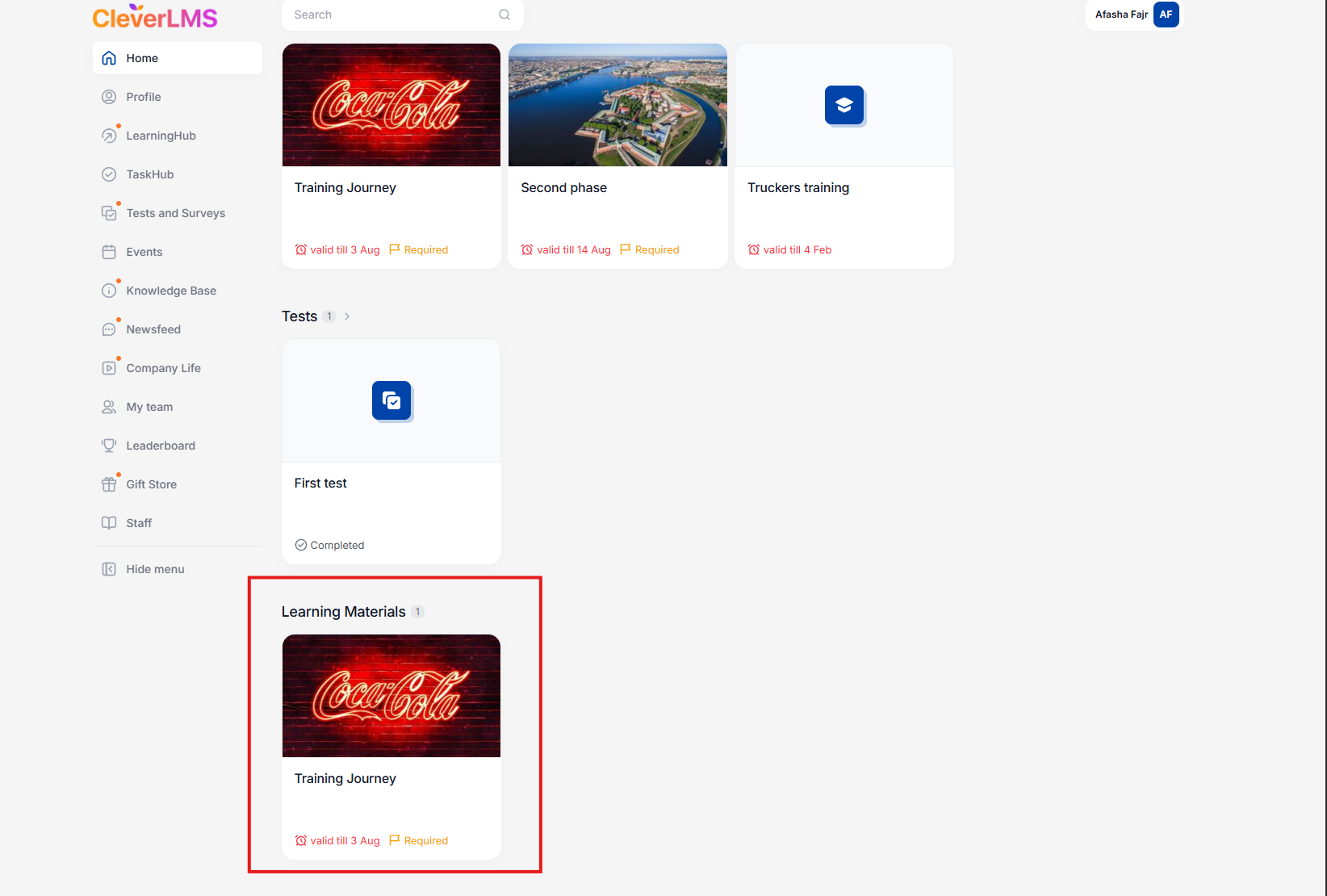The height and width of the screenshot is (896, 1327).
Task: Click 'valid till 14 Aug' text
Action: click(574, 249)
